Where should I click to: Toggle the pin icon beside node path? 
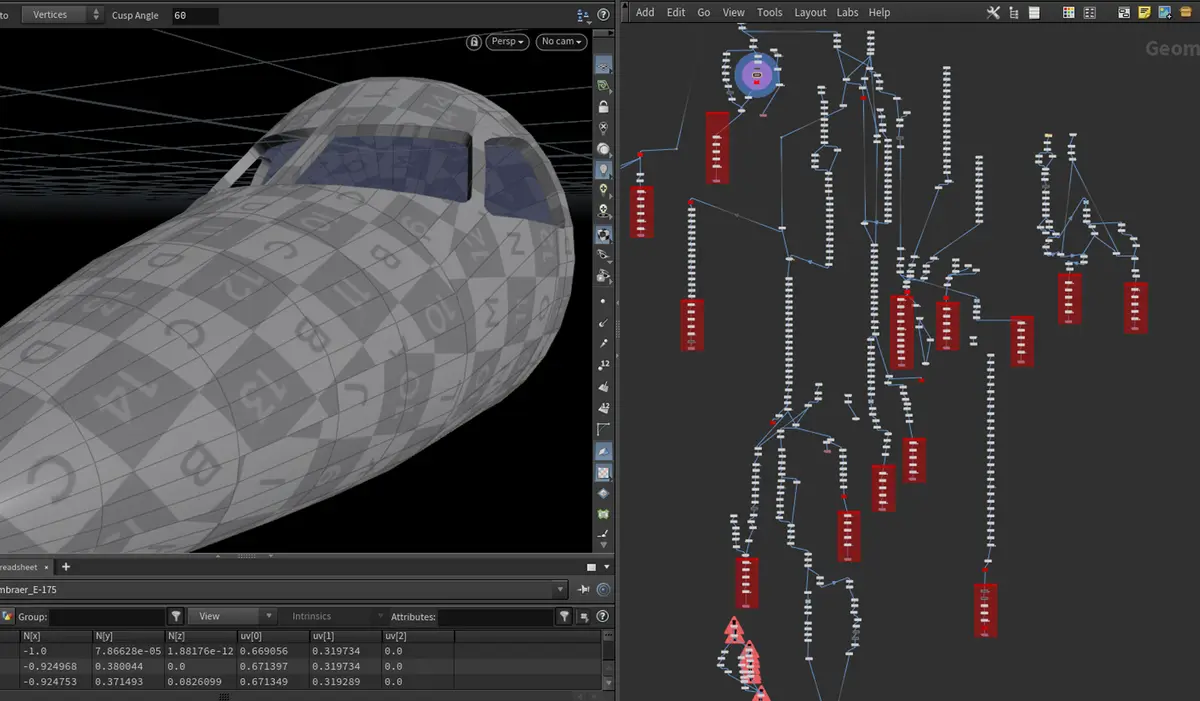click(x=585, y=590)
